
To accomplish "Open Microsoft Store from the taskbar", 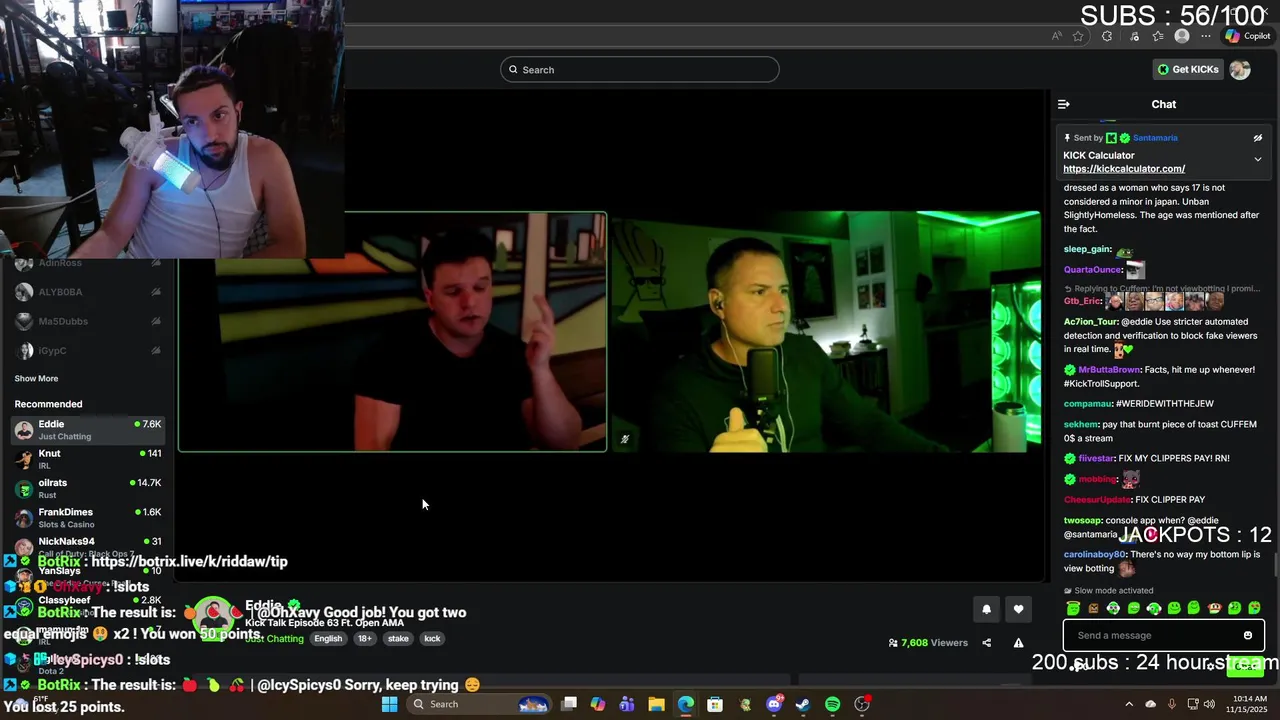I will point(715,704).
